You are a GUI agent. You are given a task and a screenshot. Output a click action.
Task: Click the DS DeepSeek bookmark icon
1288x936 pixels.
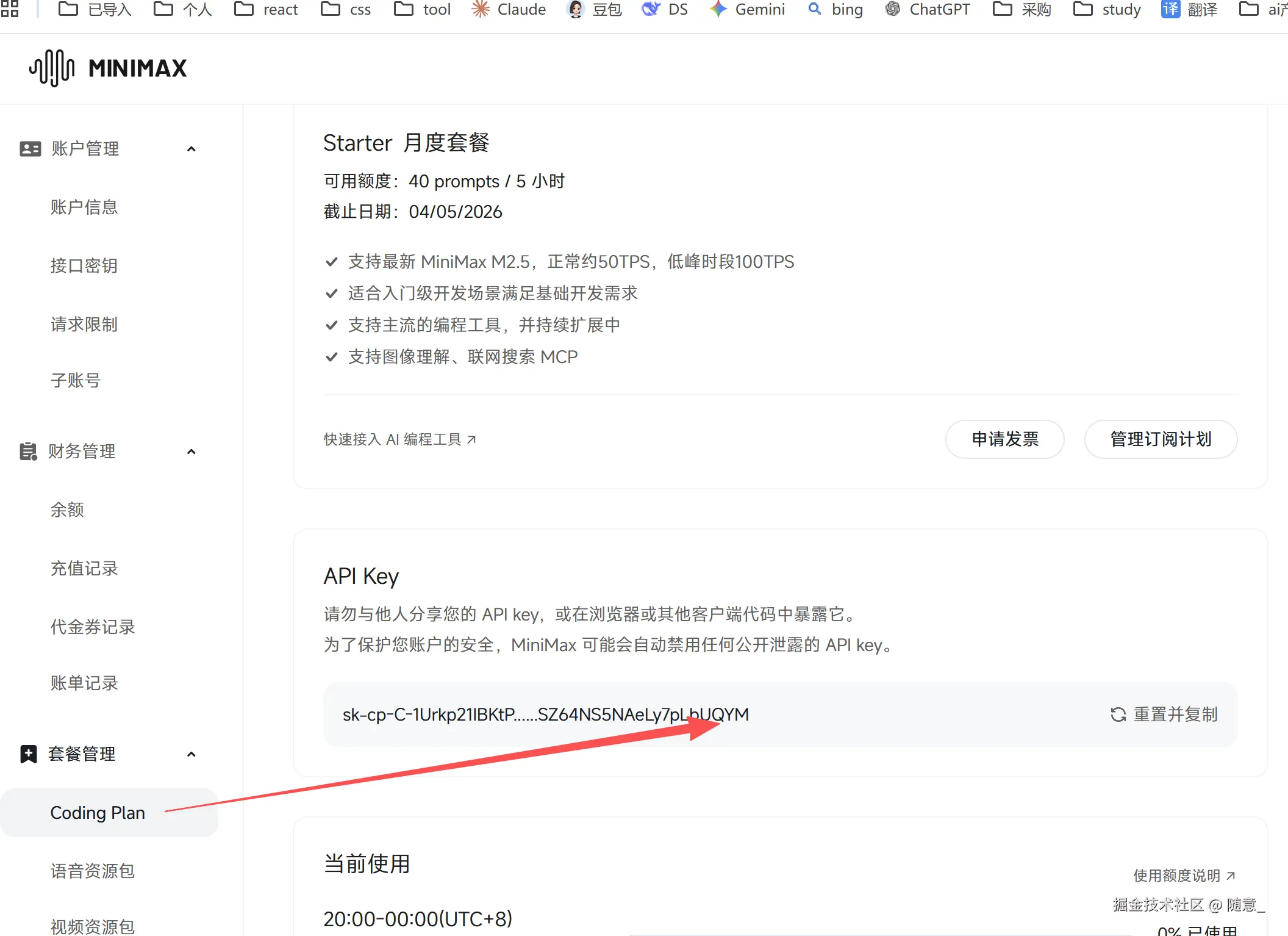click(651, 9)
